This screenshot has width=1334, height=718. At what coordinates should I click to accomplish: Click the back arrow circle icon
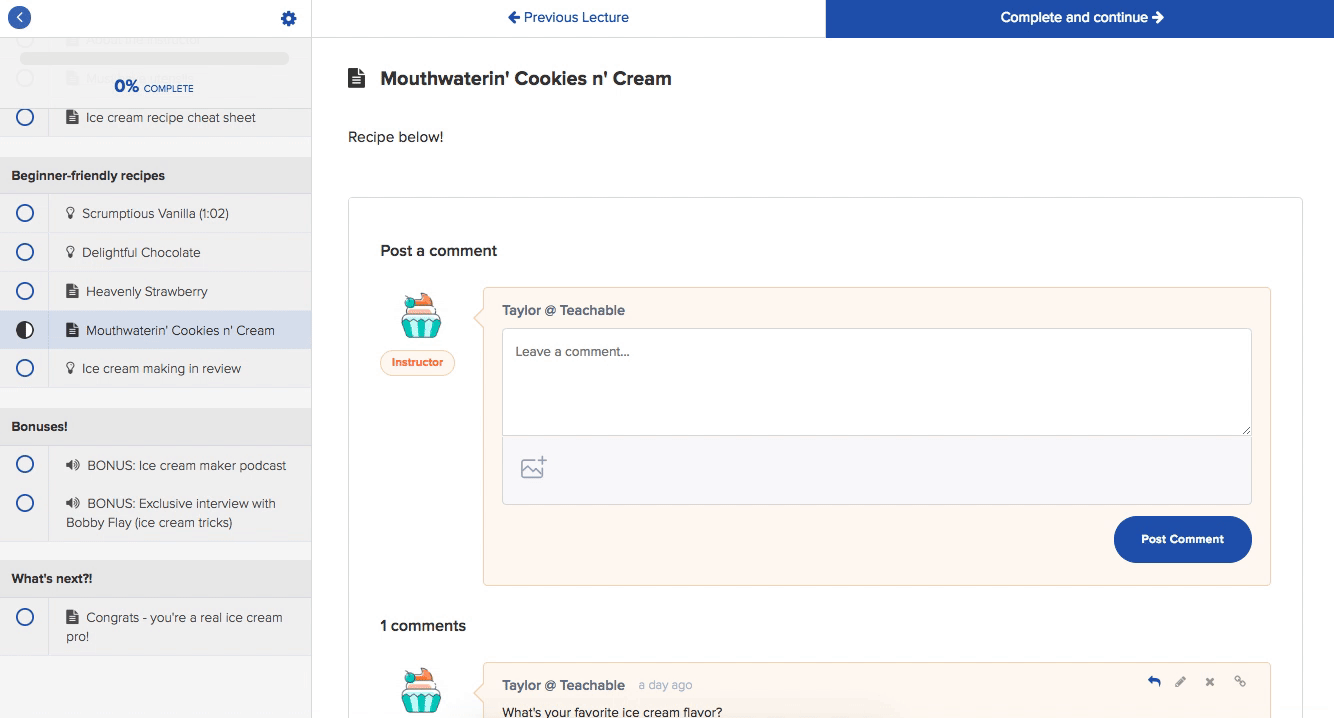click(x=19, y=17)
